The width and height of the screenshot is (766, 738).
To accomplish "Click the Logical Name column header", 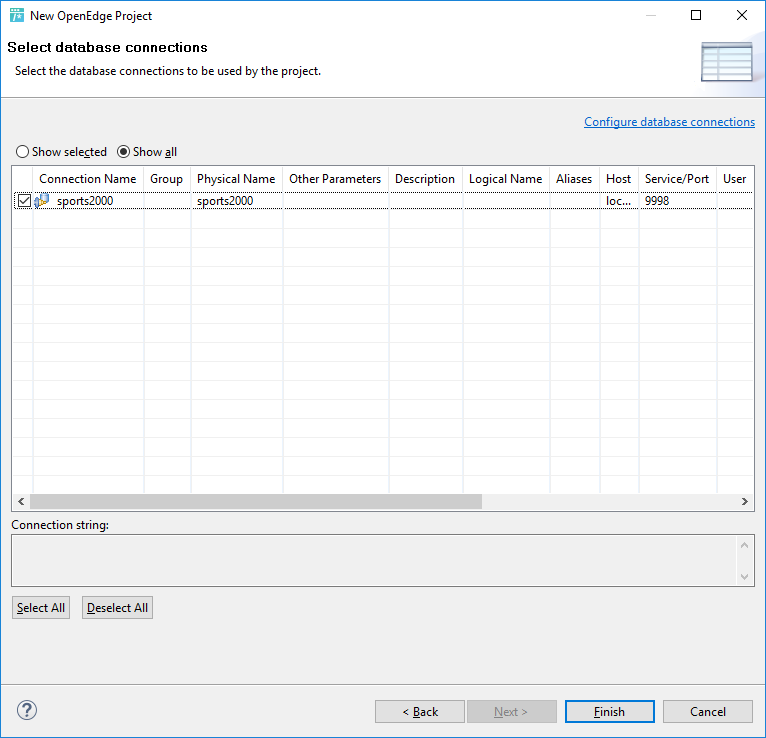I will tap(506, 179).
